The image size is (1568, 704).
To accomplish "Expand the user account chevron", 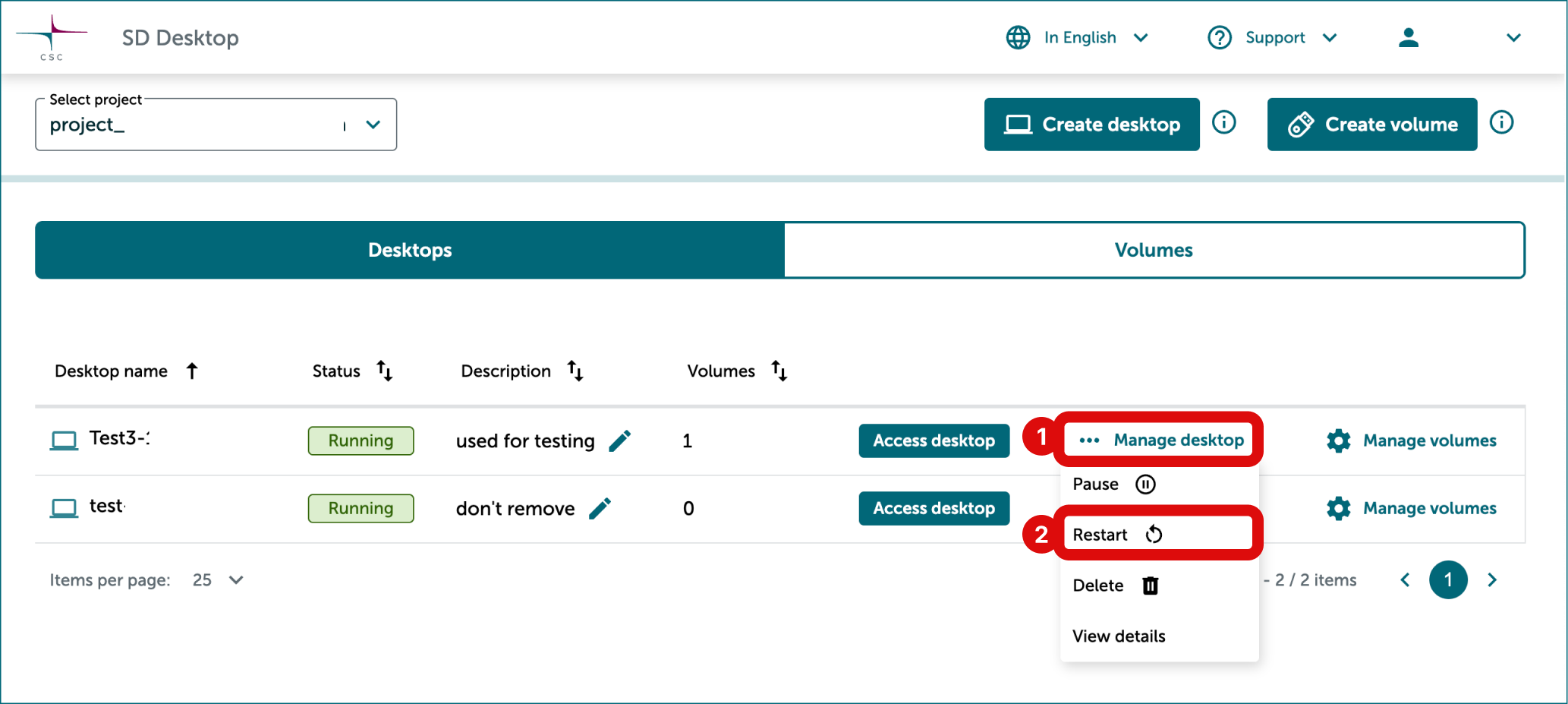I will tap(1513, 38).
